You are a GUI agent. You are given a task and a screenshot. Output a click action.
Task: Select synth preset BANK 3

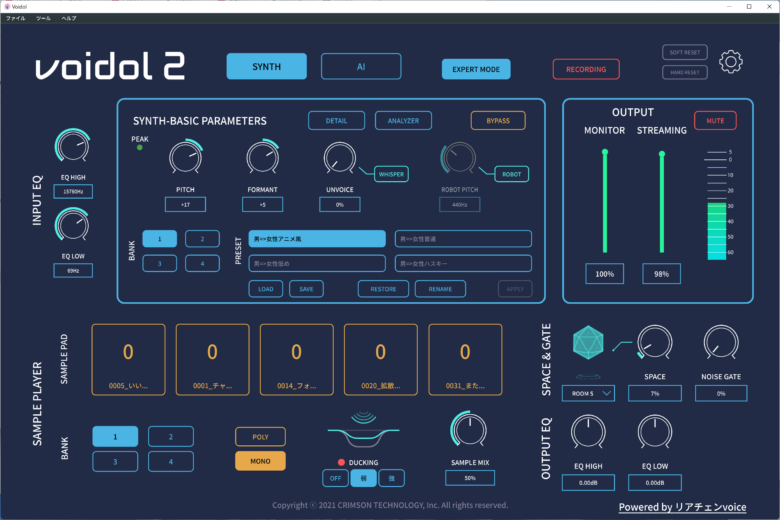coord(160,263)
